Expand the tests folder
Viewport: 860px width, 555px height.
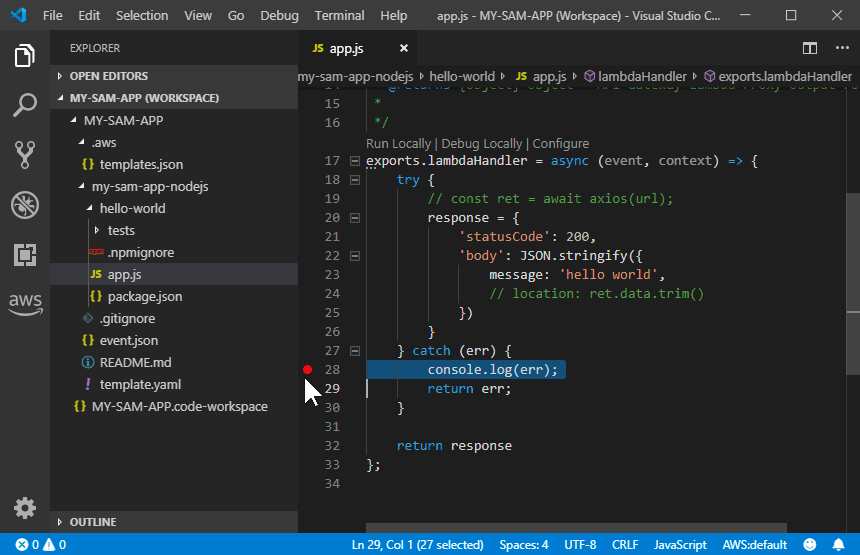pyautogui.click(x=174, y=230)
